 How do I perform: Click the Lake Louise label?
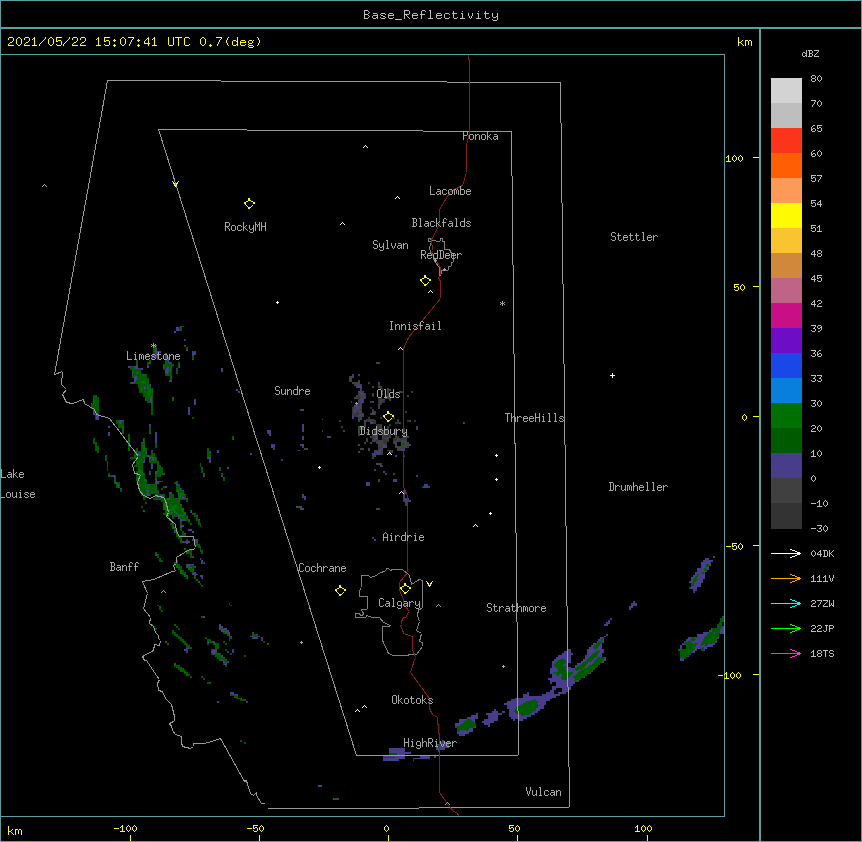pyautogui.click(x=18, y=484)
